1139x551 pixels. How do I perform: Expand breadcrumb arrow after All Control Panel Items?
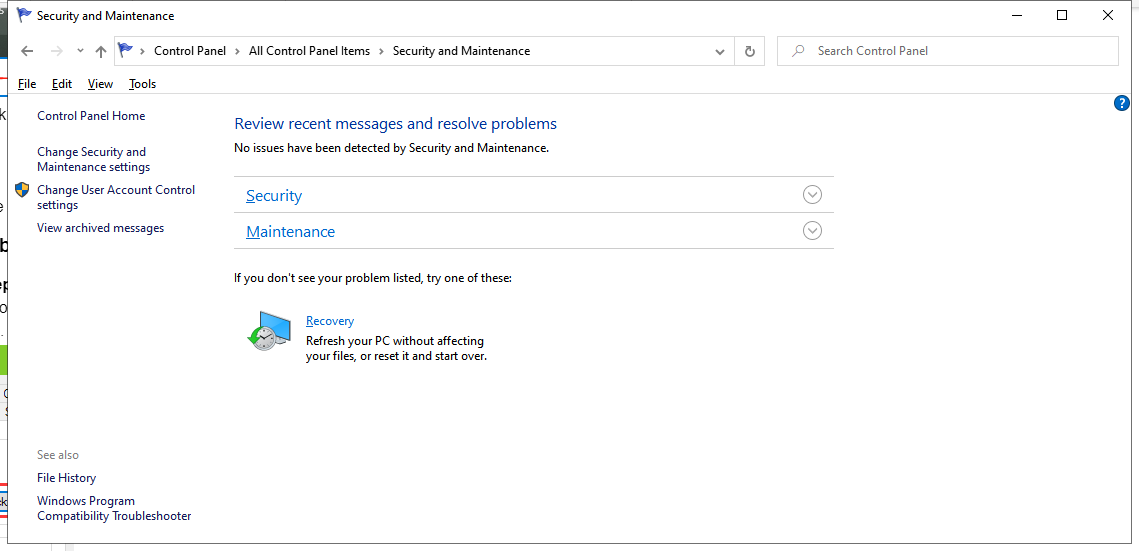tap(381, 51)
